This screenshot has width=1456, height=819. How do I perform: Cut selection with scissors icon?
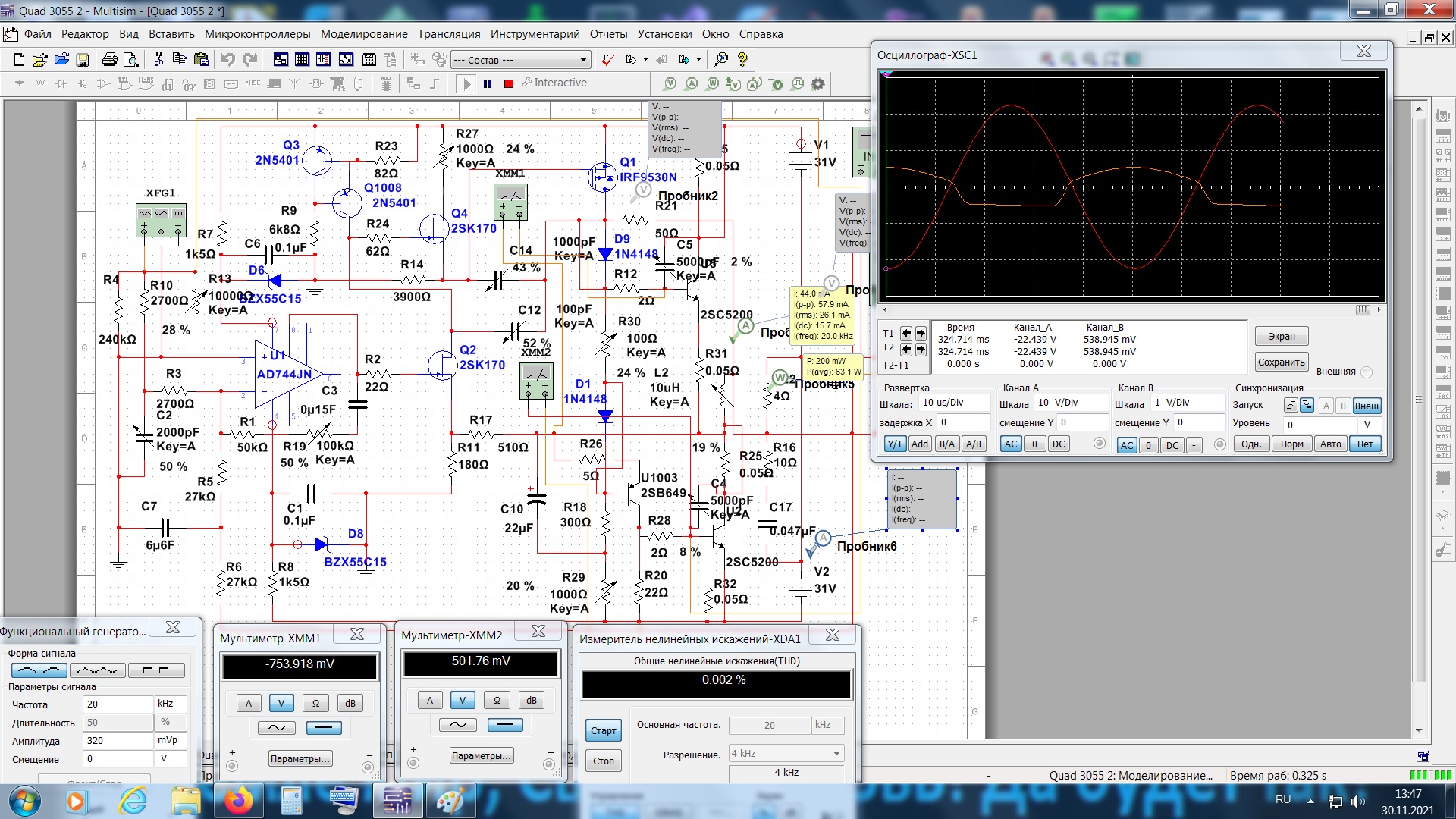point(158,59)
